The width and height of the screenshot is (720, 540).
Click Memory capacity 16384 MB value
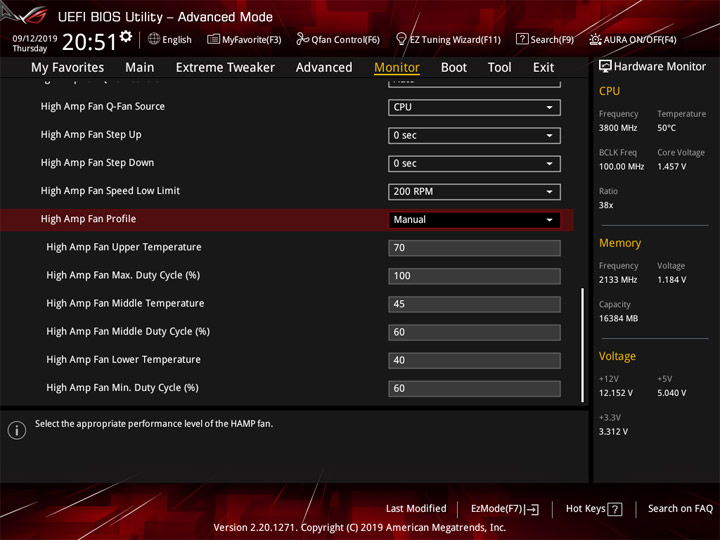[618, 319]
